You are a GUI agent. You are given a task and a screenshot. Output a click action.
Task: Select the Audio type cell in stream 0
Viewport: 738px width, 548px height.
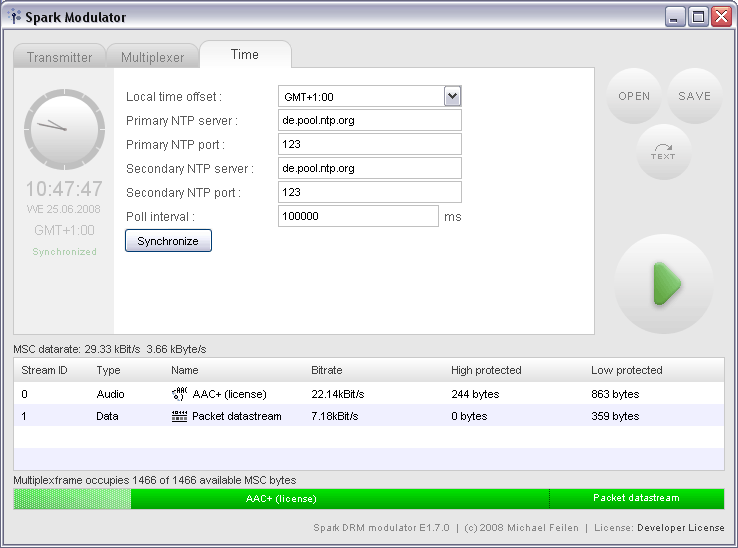[110, 394]
